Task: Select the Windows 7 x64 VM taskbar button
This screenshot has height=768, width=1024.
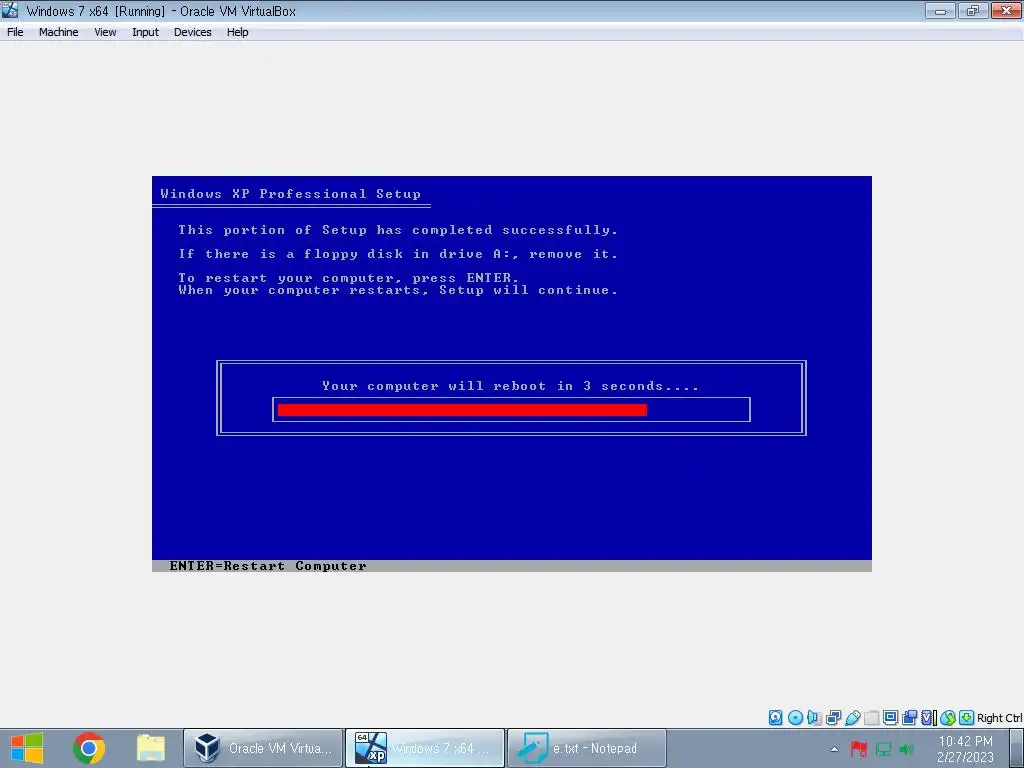Action: point(424,748)
